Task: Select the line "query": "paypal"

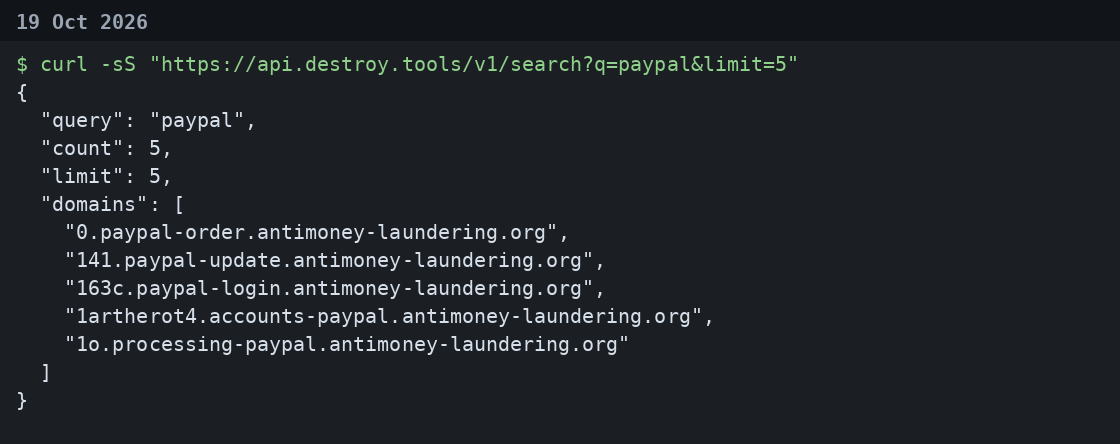Action: (x=149, y=121)
